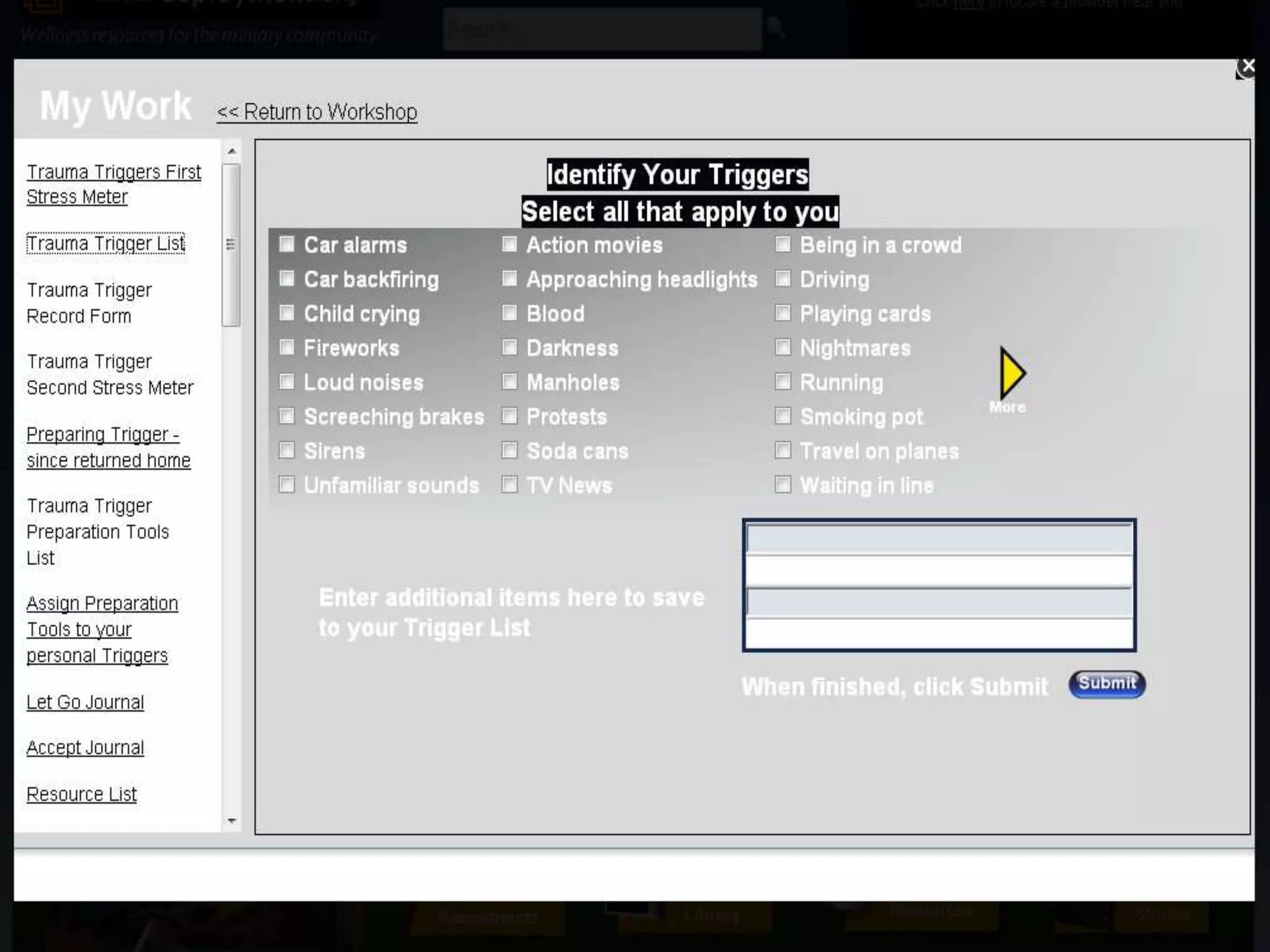Select the Waiting in line checkbox

coord(783,485)
